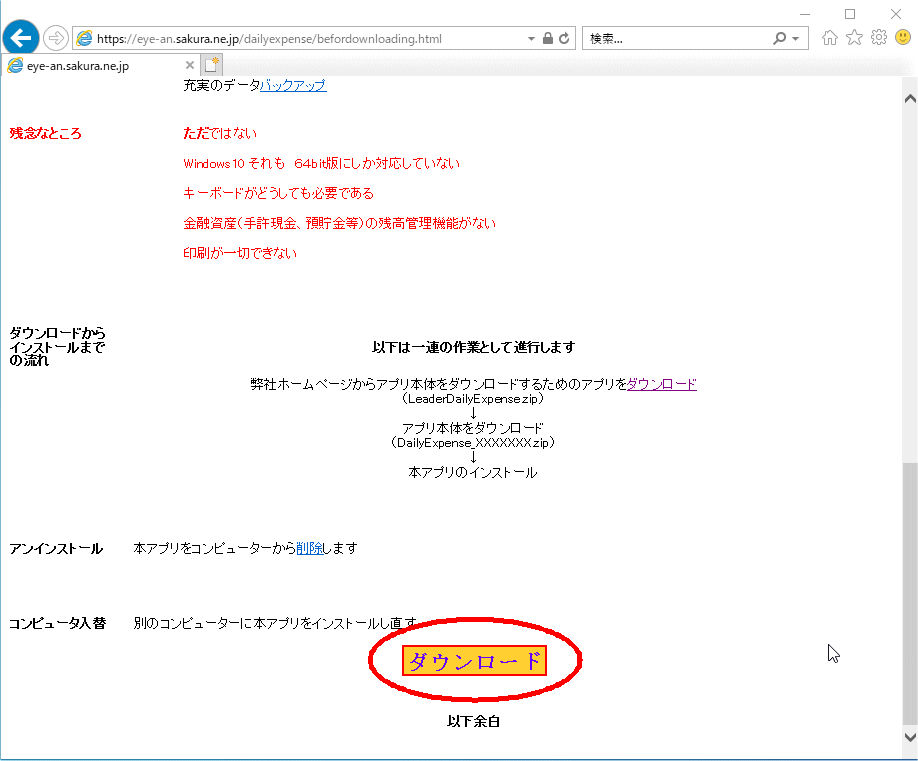Click the text アプリ本体をダウンロード
The width and height of the screenshot is (918, 761).
(472, 428)
